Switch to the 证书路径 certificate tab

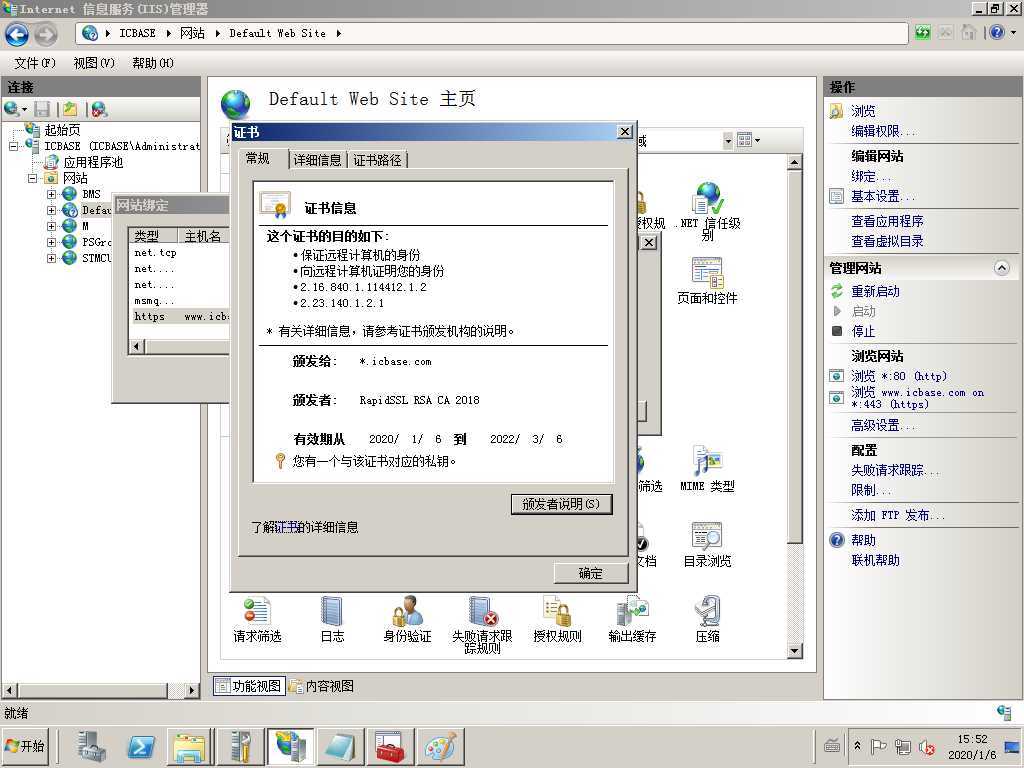377,160
